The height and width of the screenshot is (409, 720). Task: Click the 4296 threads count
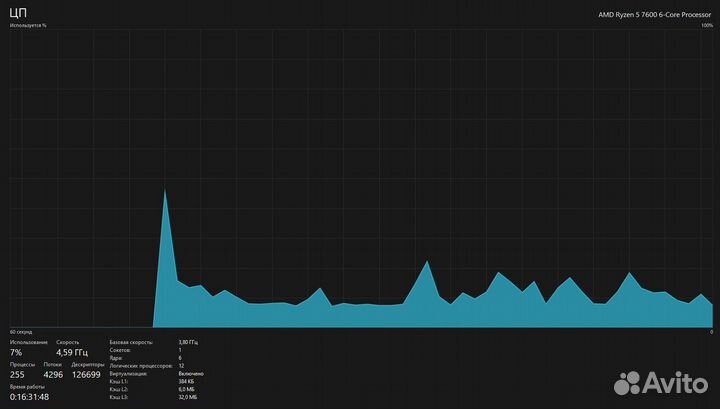coord(53,375)
